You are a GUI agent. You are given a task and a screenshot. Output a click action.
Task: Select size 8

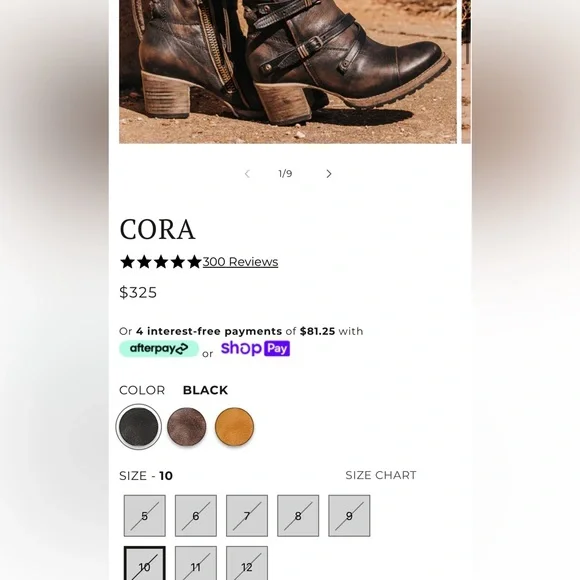pos(298,516)
